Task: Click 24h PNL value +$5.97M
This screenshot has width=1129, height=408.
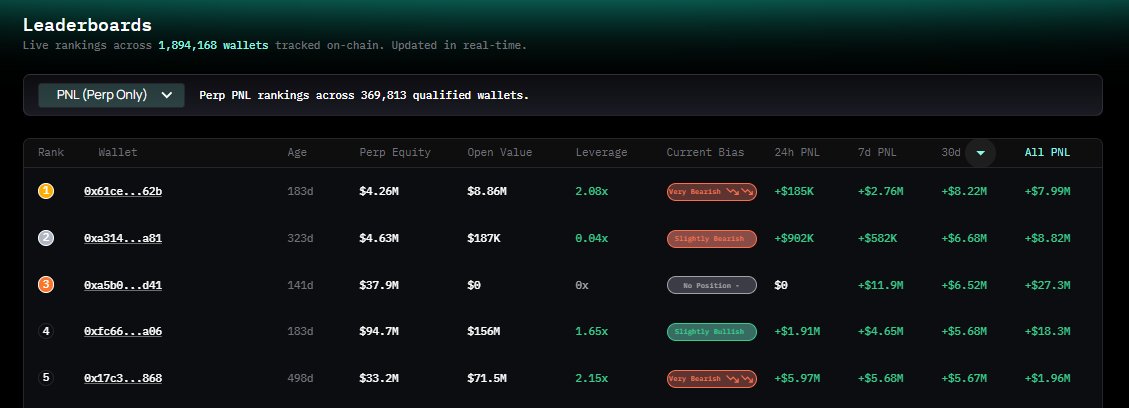Action: (x=797, y=378)
